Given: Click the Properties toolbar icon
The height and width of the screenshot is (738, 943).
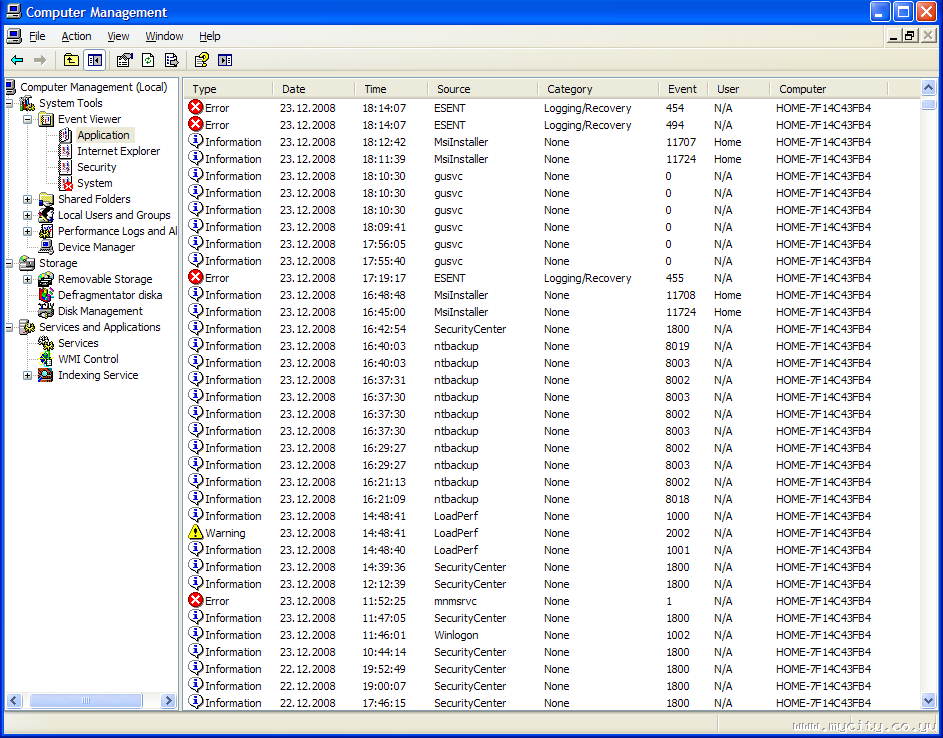Looking at the screenshot, I should [x=125, y=60].
